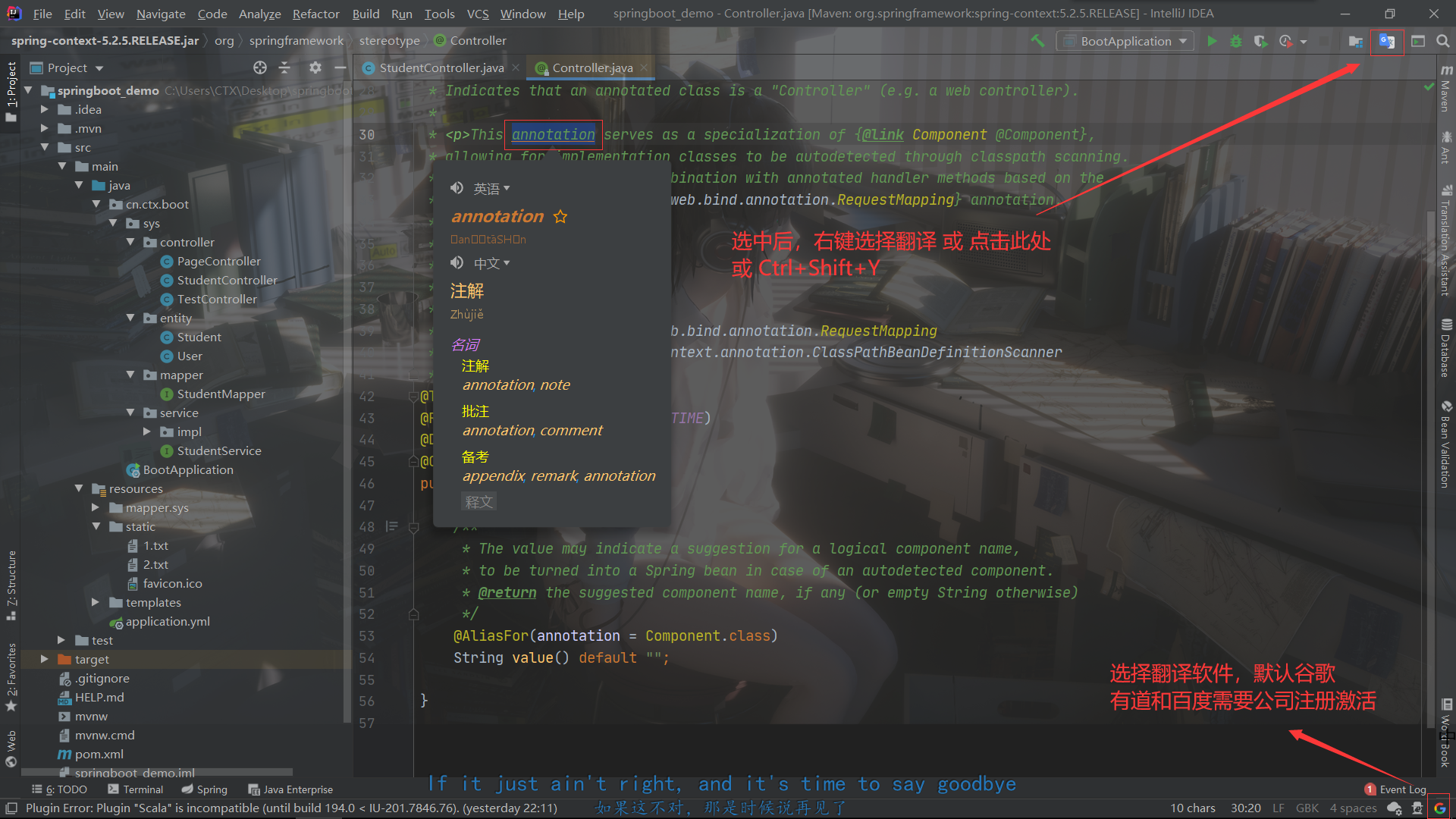Toggle the Structure tool window
This screenshot has width=1456, height=819.
point(11,585)
